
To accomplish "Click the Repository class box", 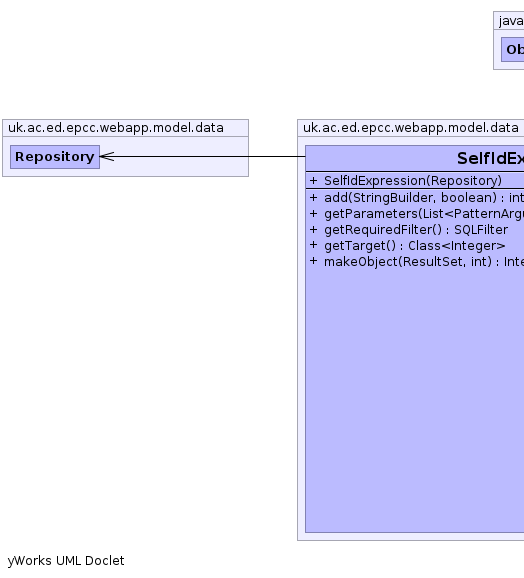I will [55, 157].
